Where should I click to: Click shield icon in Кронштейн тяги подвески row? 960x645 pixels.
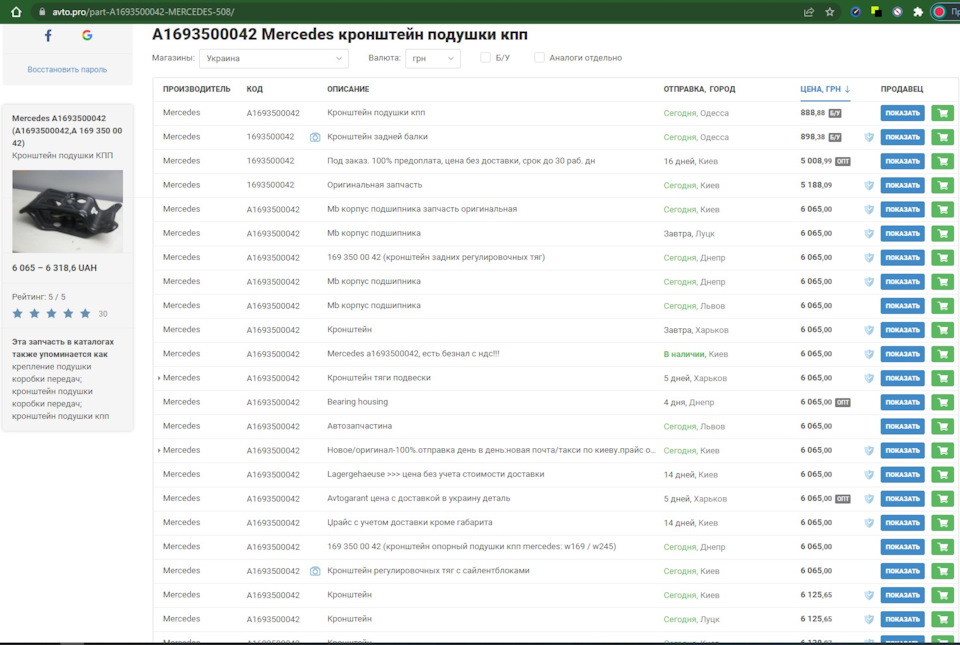[x=869, y=378]
